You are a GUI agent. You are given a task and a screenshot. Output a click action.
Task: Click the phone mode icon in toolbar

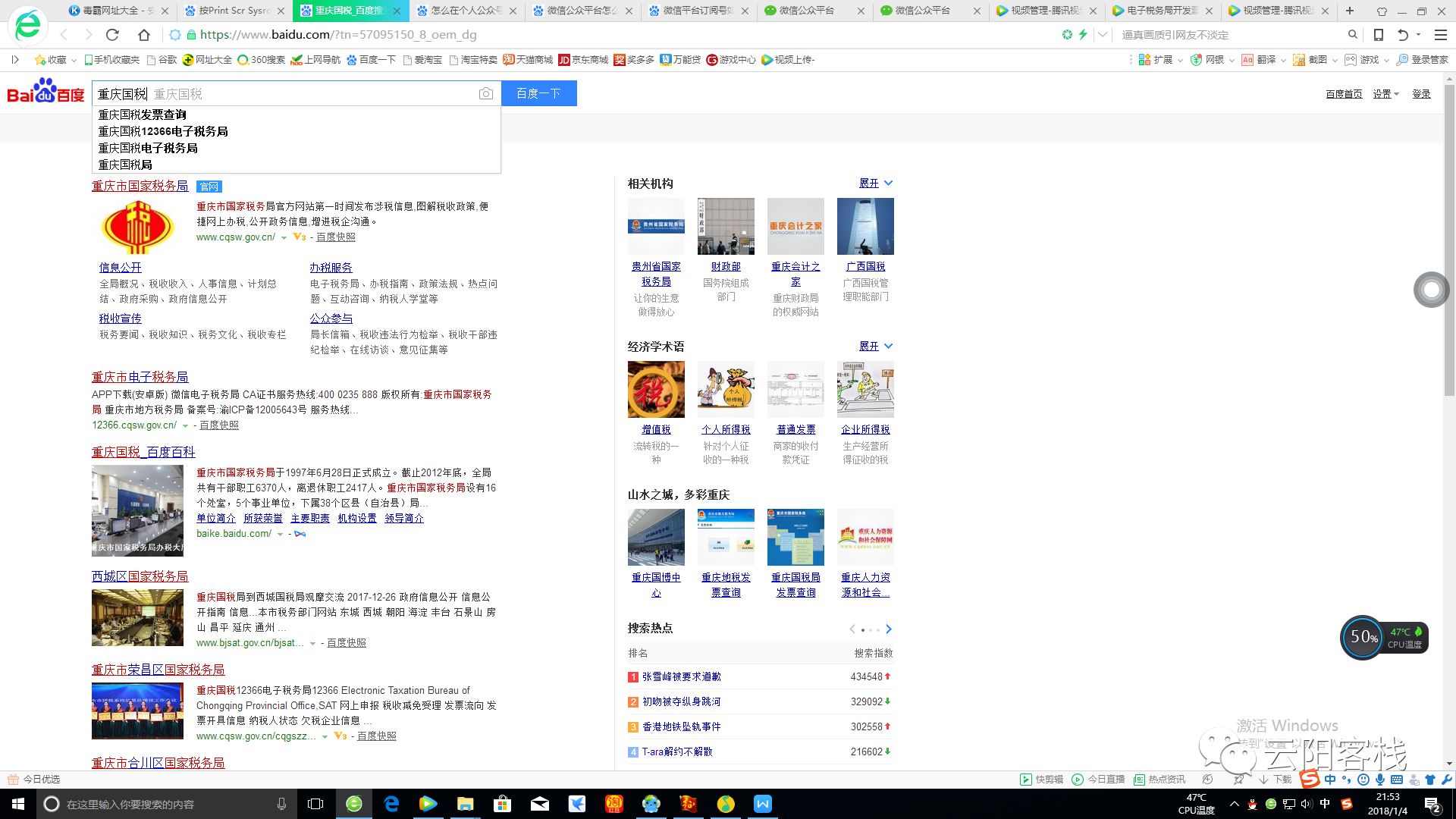tap(1379, 35)
